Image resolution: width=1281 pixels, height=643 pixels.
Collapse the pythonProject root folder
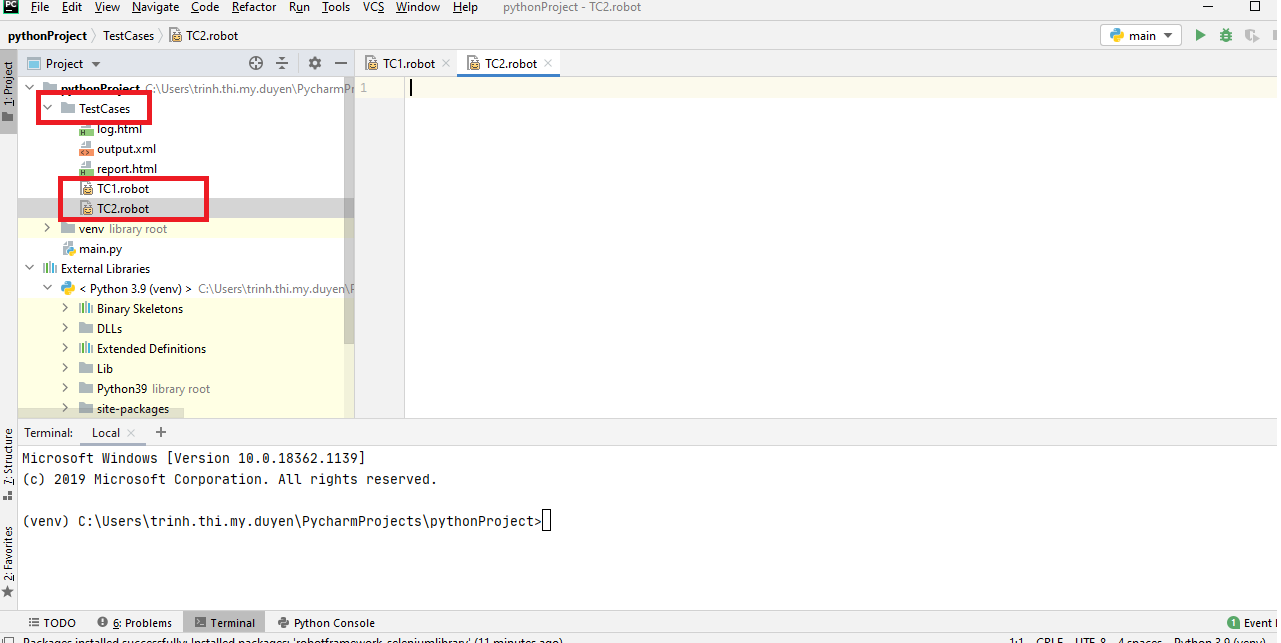click(x=29, y=89)
